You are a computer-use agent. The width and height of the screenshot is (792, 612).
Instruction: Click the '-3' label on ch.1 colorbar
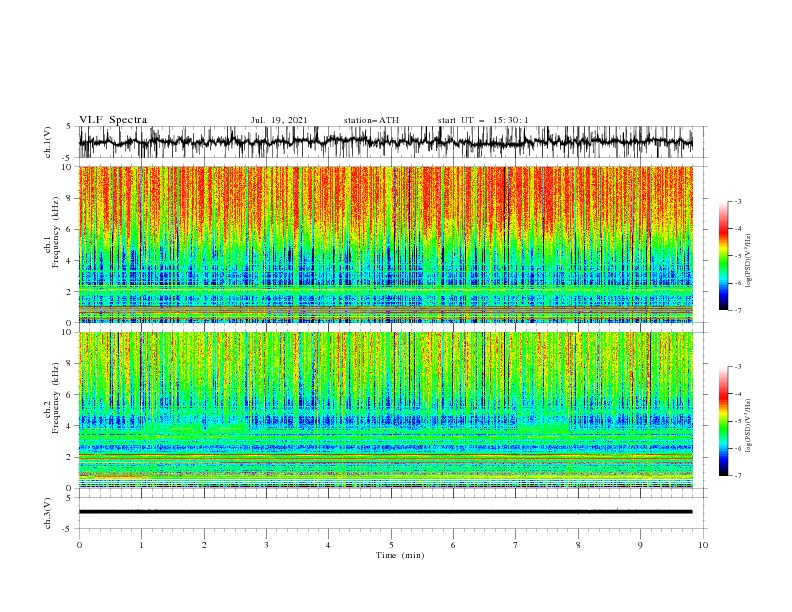737,201
